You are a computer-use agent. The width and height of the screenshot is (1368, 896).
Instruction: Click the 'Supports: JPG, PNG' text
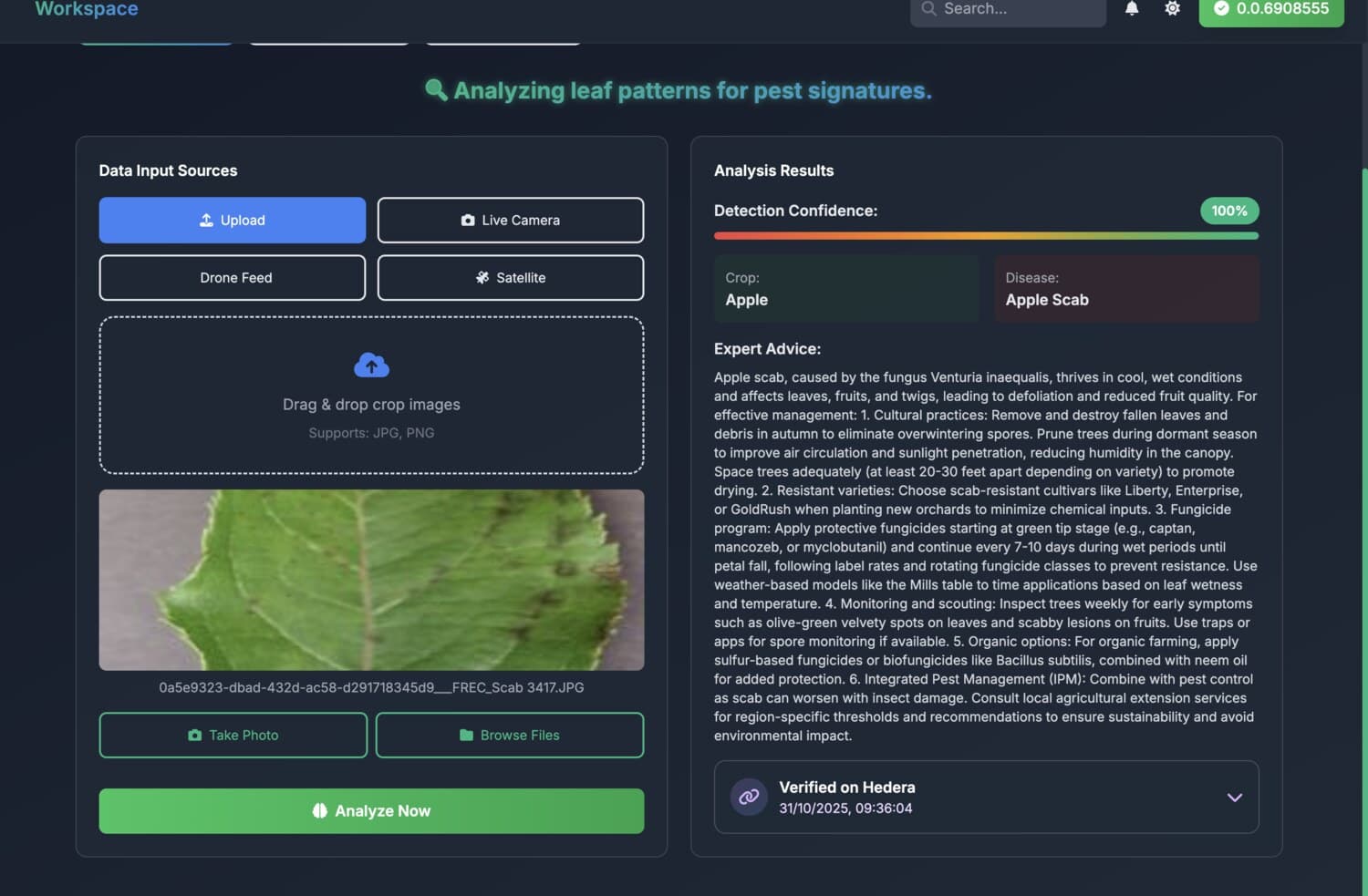[x=371, y=433]
